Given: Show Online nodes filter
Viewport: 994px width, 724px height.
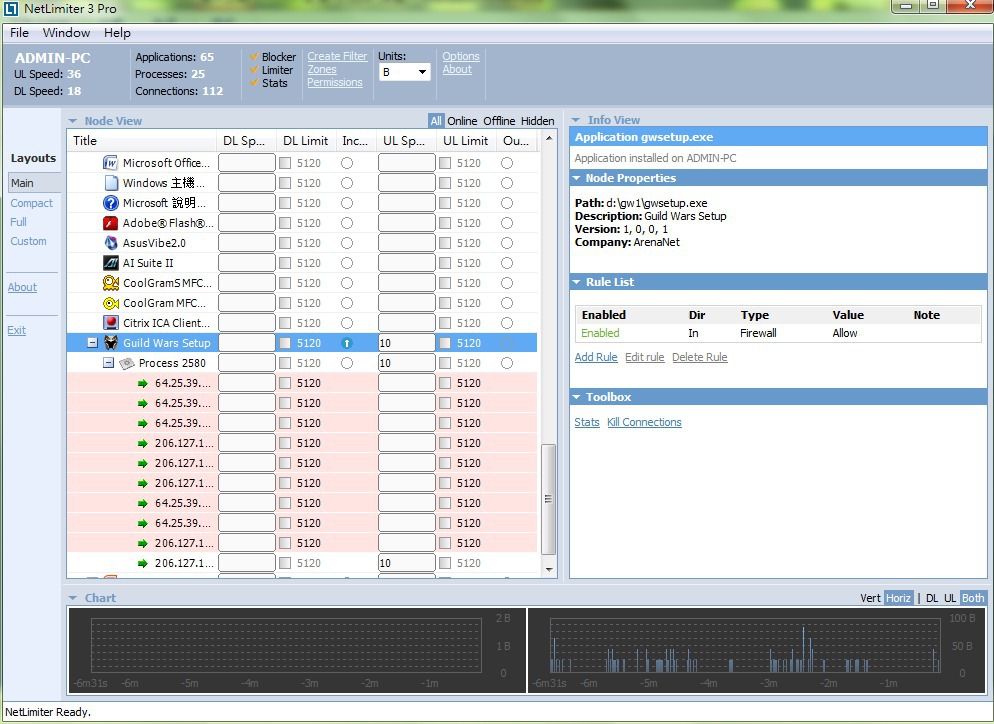Looking at the screenshot, I should tap(462, 121).
